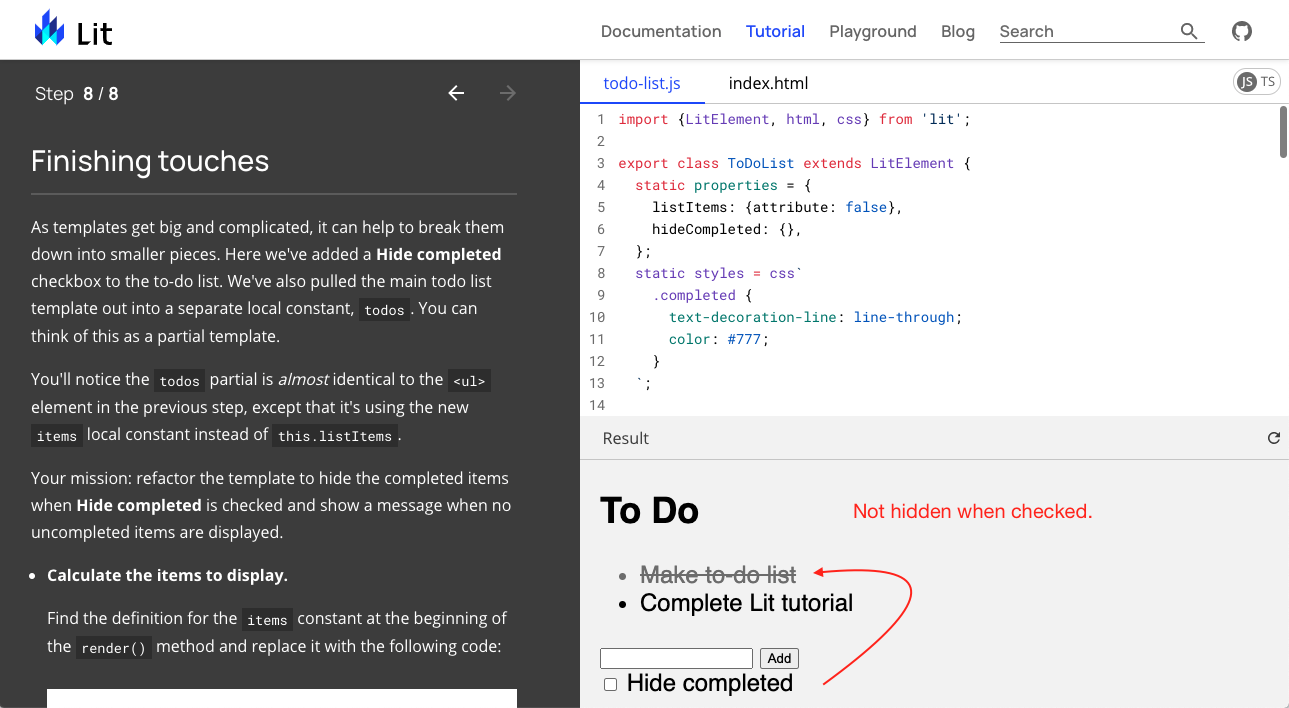Click the Tutorial nav link
Viewport: 1289px width, 708px height.
click(775, 31)
